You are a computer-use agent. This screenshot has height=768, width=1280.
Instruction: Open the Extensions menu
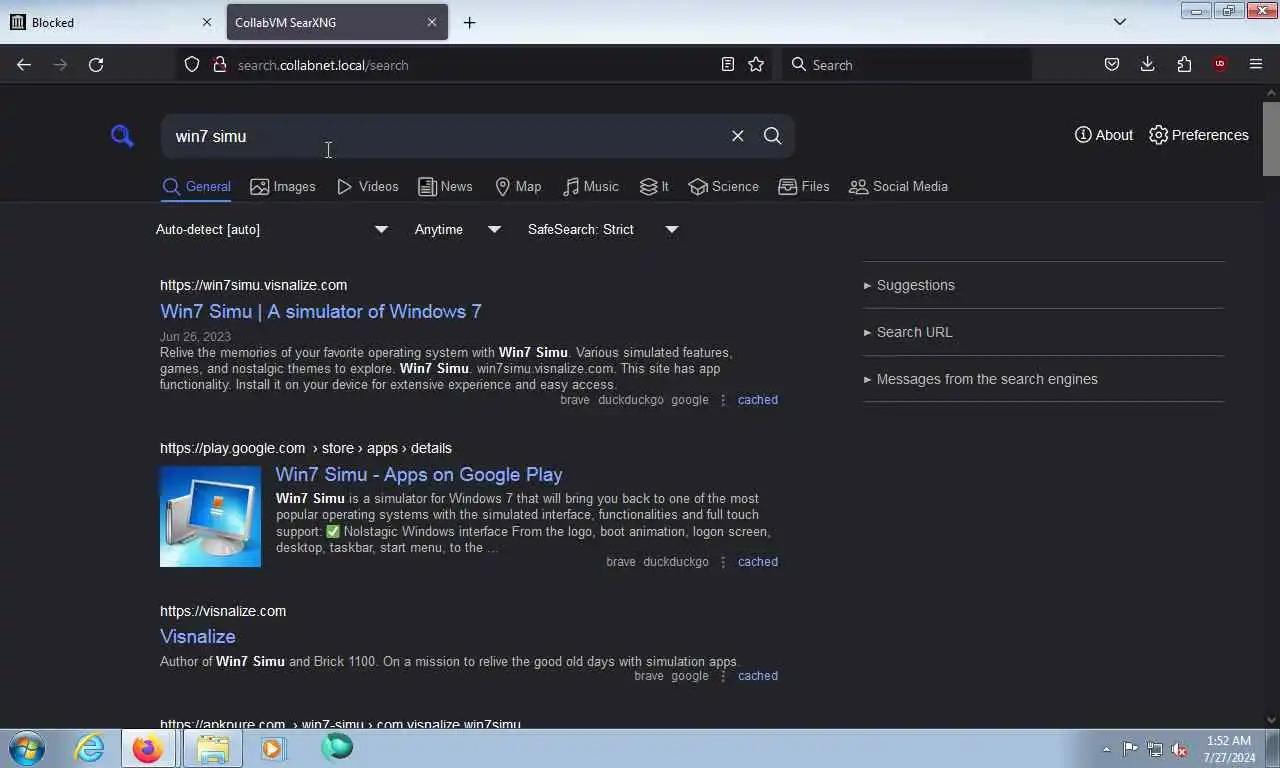[x=1184, y=65]
